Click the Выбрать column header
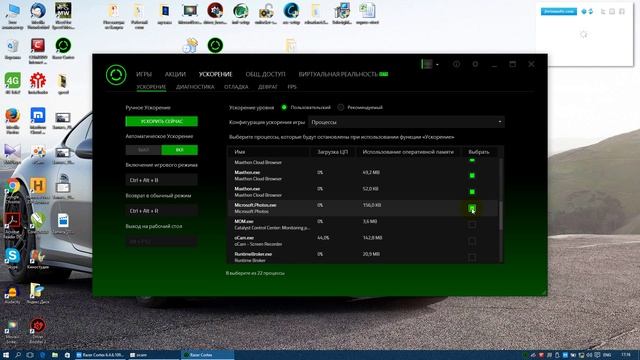This screenshot has width=640, height=360. [479, 152]
